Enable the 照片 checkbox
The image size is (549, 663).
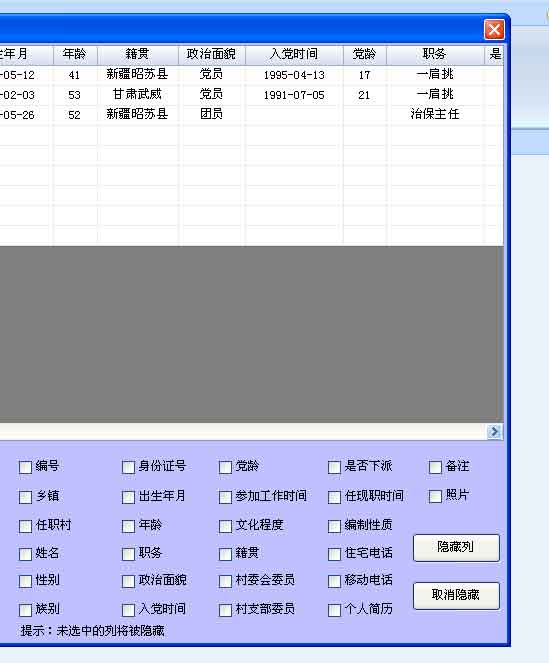(435, 496)
